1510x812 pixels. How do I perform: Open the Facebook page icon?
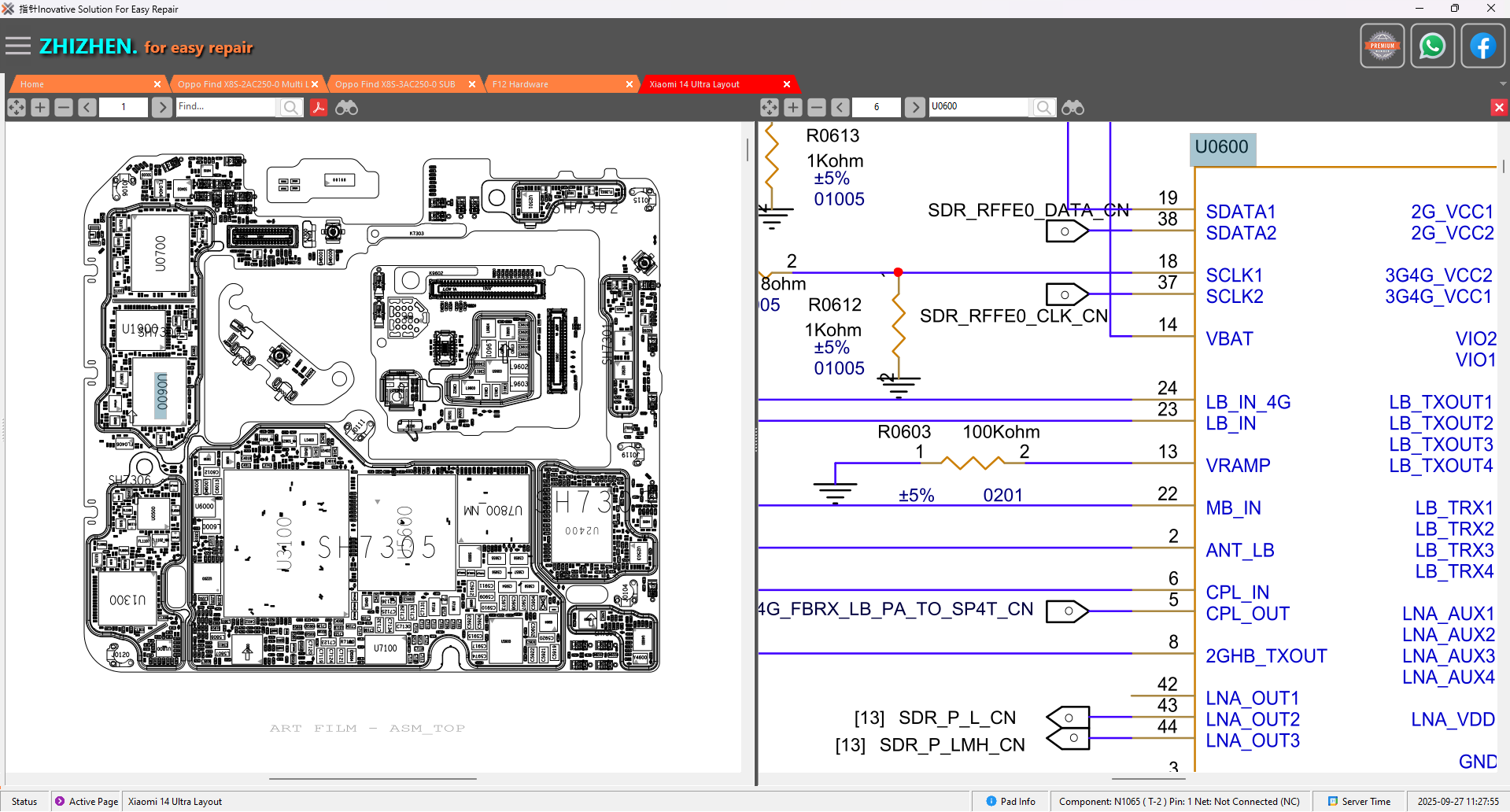pyautogui.click(x=1482, y=46)
